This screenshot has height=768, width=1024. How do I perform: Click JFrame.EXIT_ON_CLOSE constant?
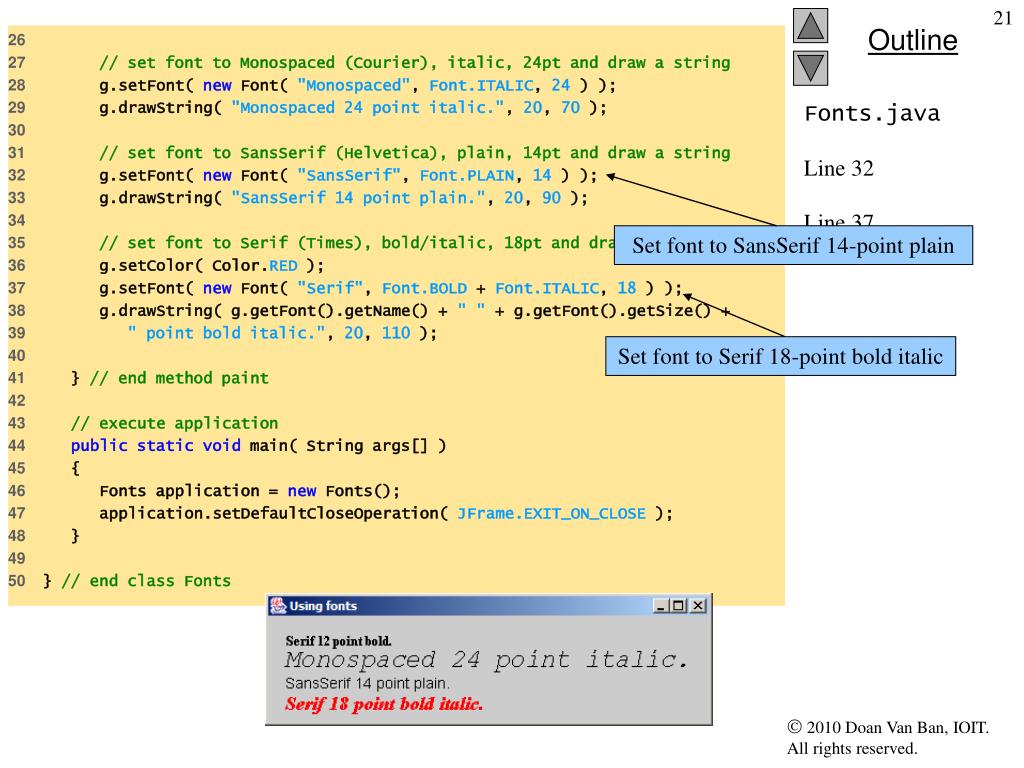point(551,514)
